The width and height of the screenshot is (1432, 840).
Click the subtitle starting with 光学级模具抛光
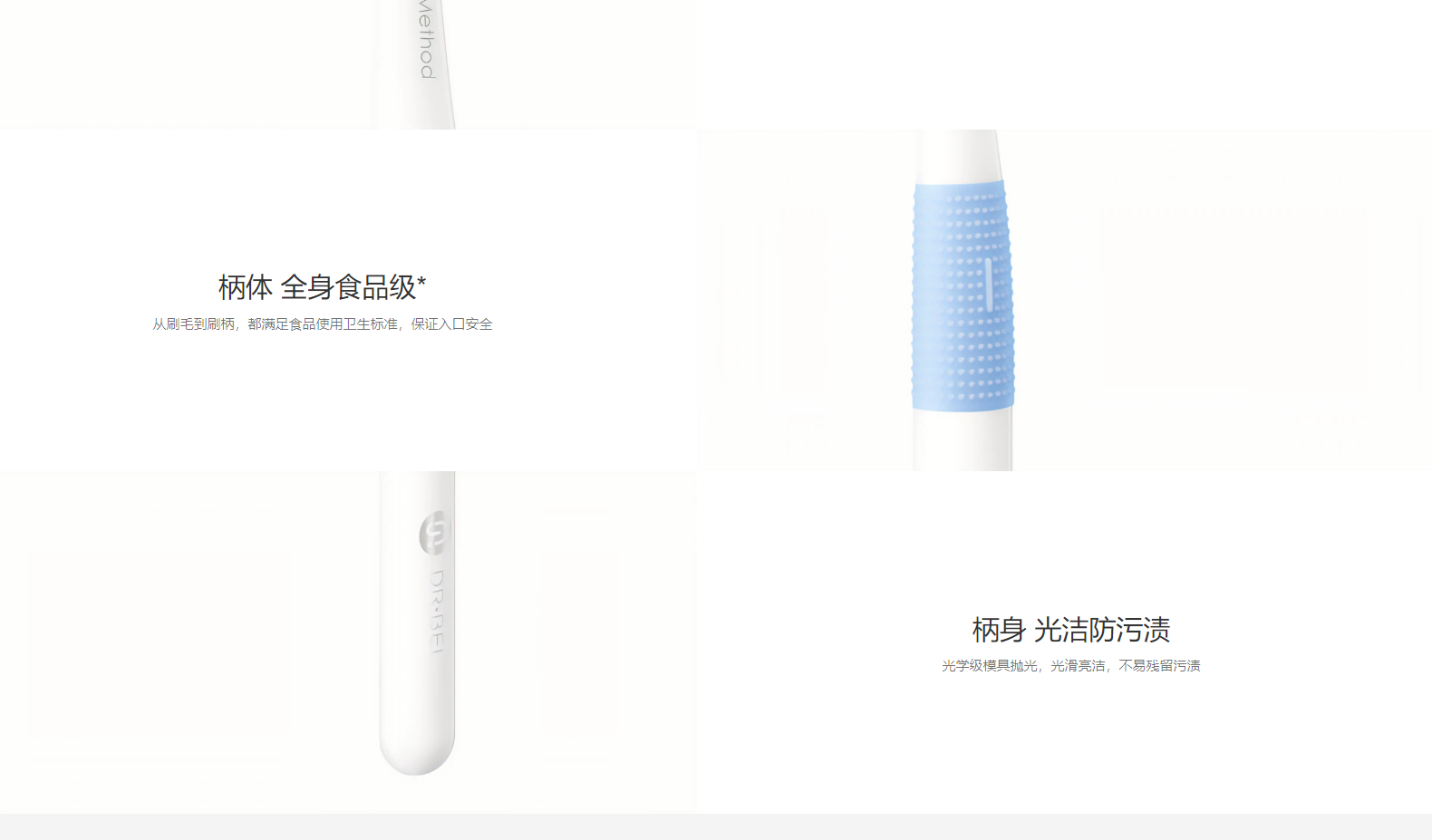point(1070,666)
